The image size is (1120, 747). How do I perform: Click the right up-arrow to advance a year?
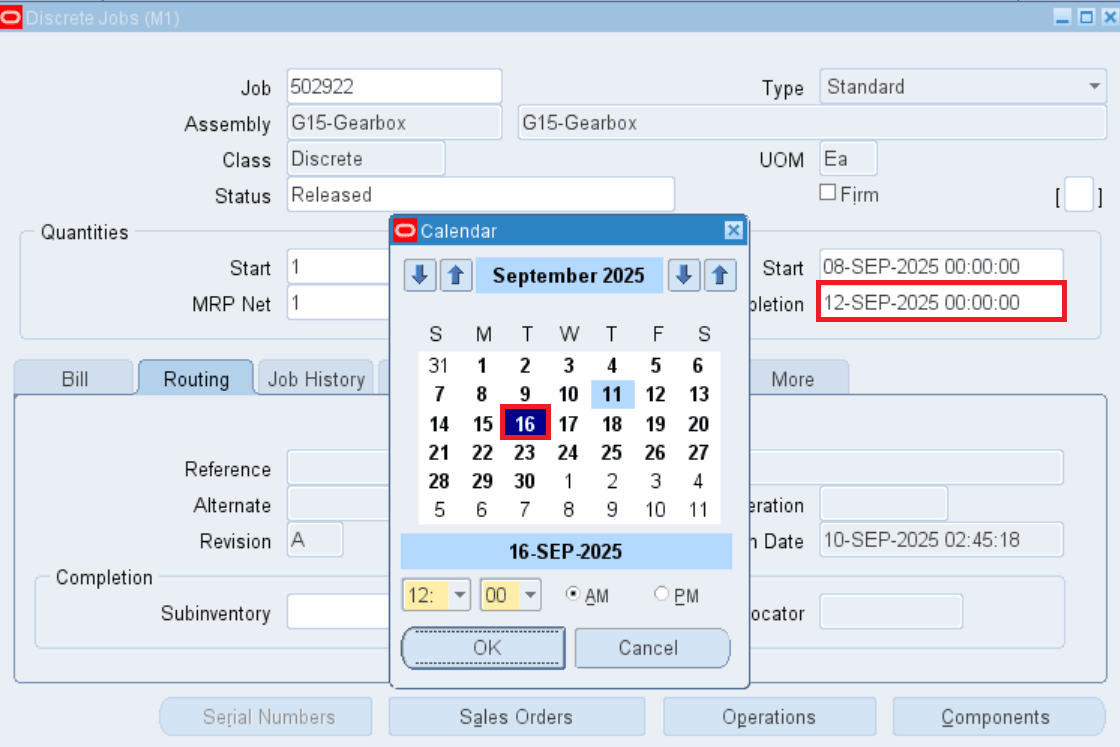click(x=721, y=275)
